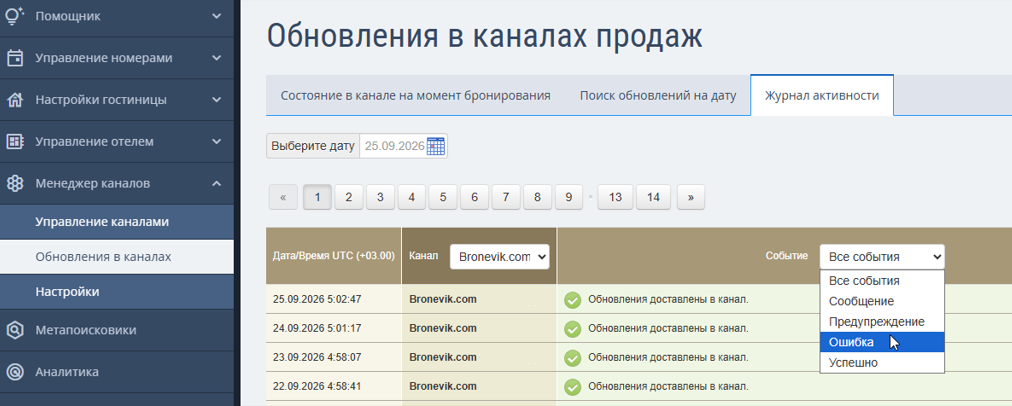Open Настройки under Менеджер каналов
Screen dimensions: 1012x406
[117, 292]
